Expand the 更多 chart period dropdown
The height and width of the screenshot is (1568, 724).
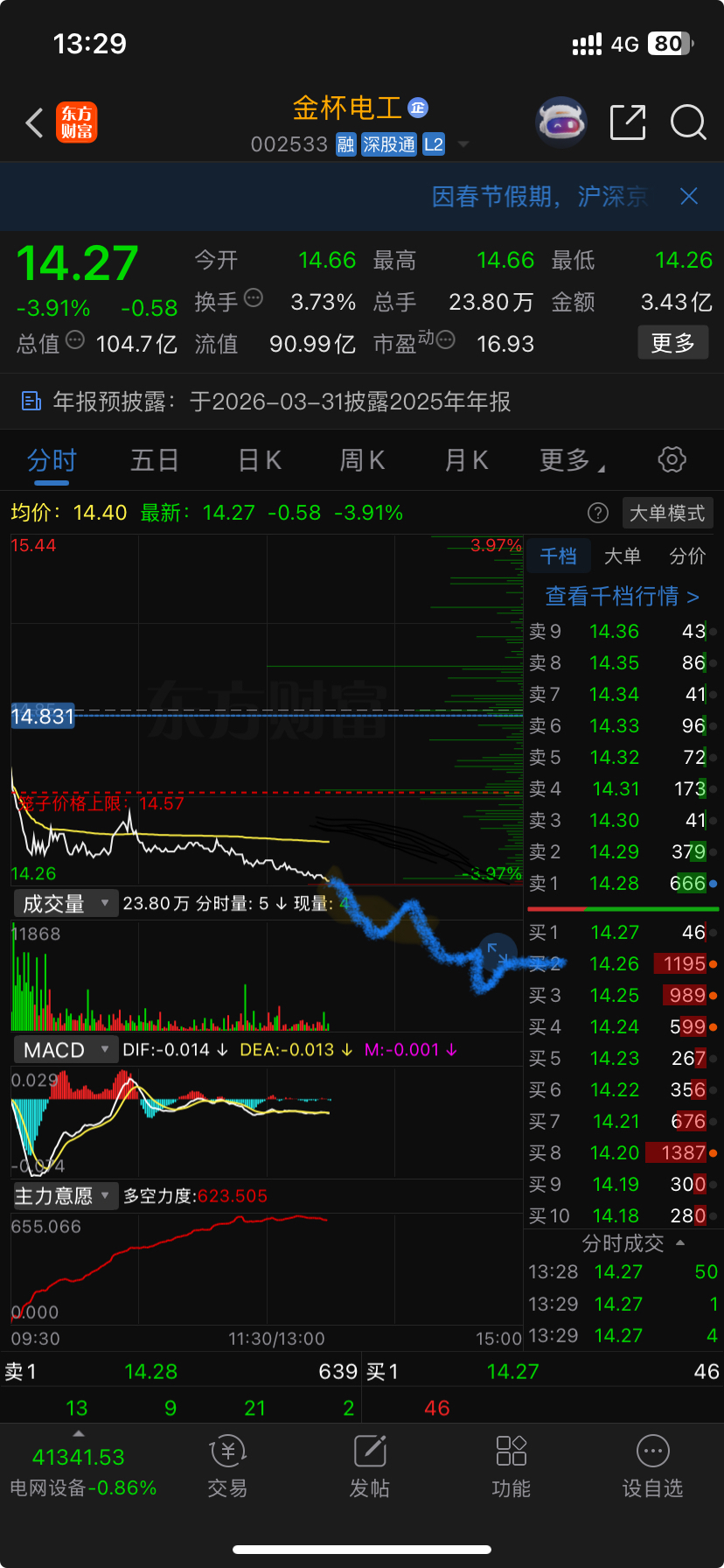573,460
